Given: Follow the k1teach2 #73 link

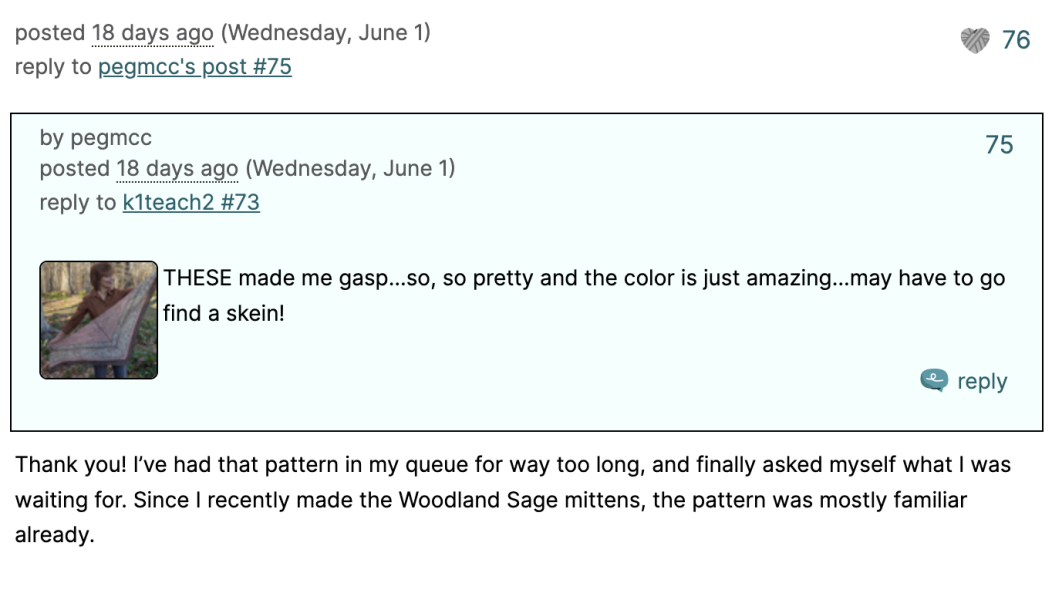Looking at the screenshot, I should click(x=190, y=202).
